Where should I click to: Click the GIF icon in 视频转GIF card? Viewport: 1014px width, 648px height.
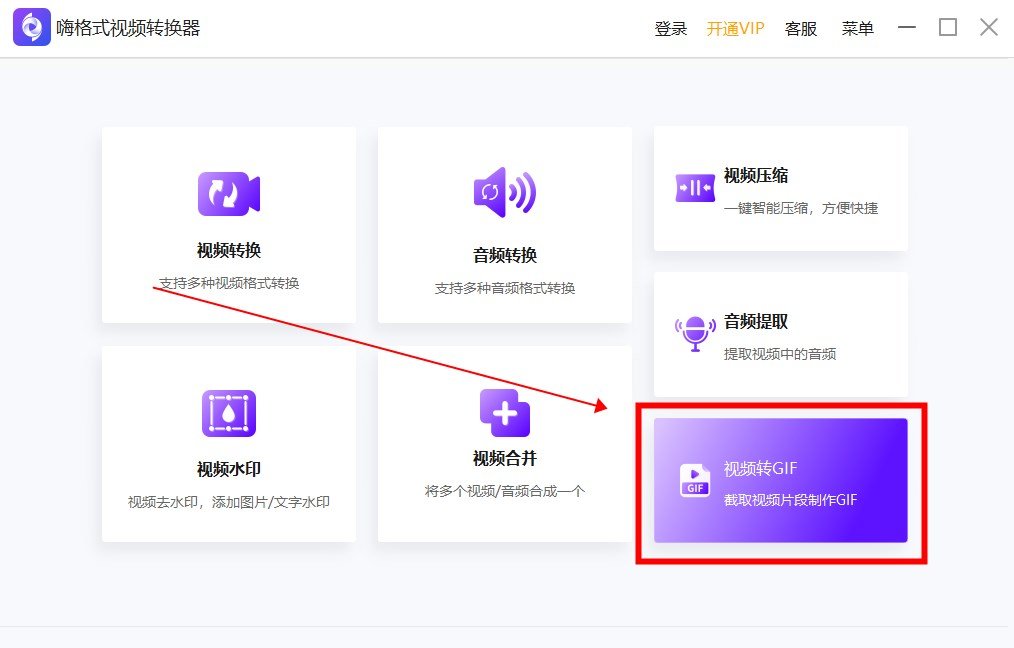[694, 480]
